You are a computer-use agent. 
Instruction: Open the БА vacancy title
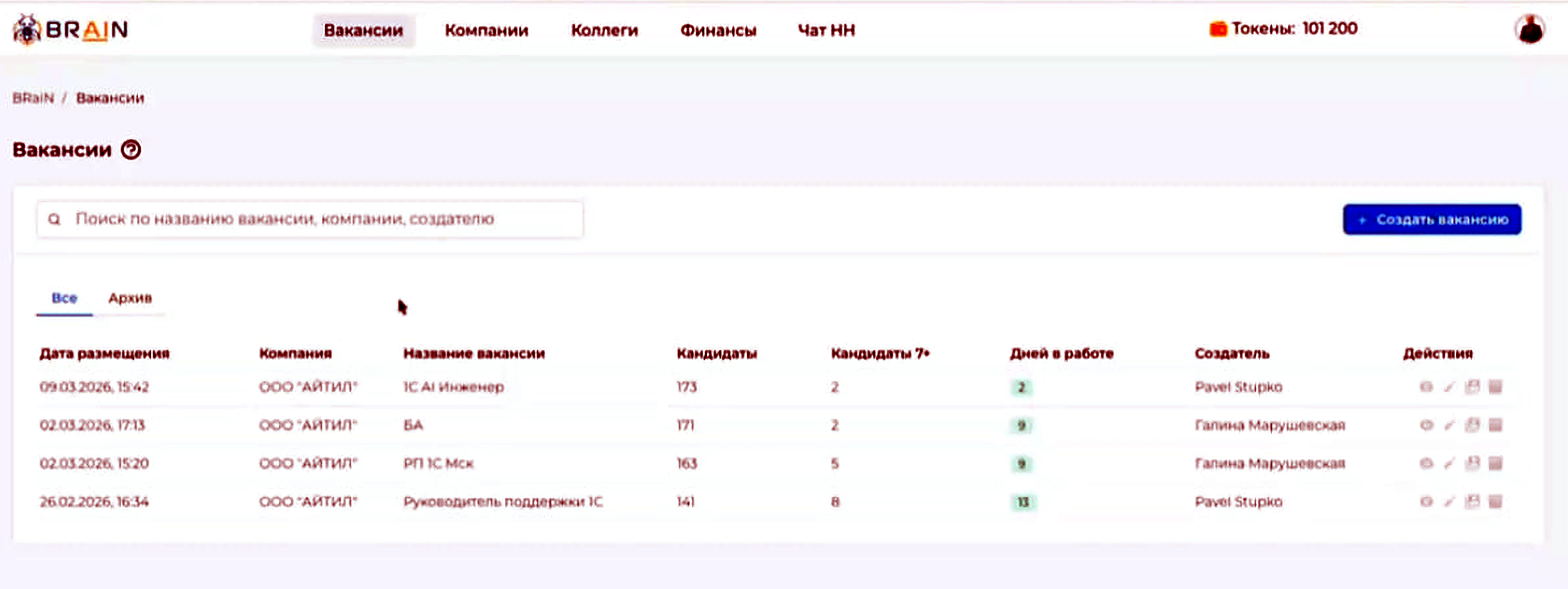413,425
